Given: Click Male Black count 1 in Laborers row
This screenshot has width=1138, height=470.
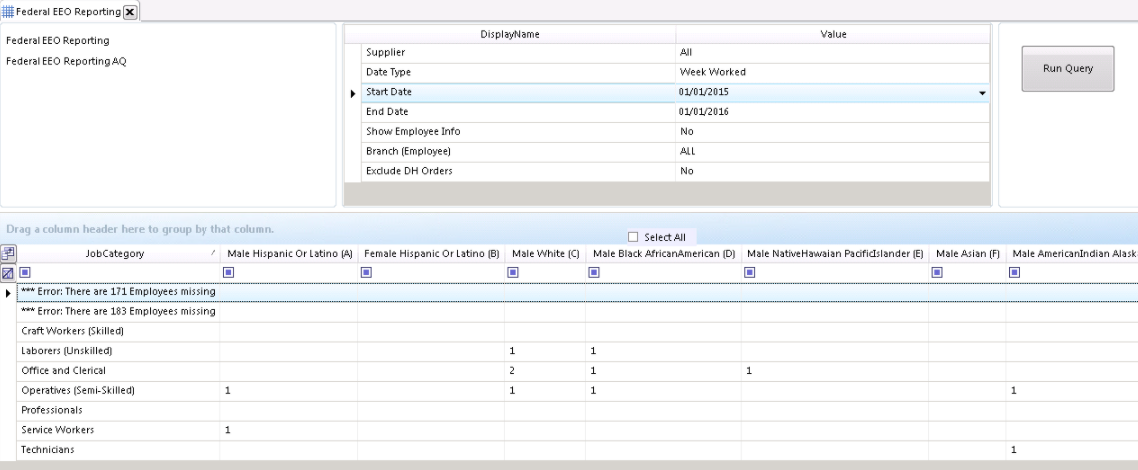Looking at the screenshot, I should 593,351.
